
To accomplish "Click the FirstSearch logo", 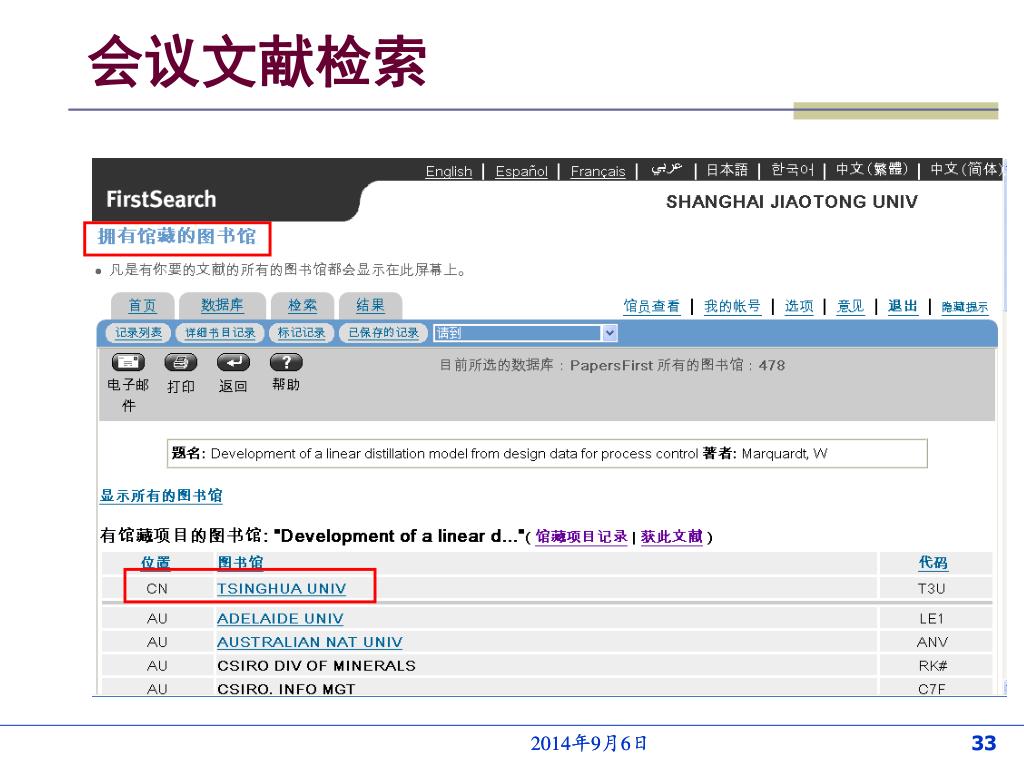I will pyautogui.click(x=161, y=199).
